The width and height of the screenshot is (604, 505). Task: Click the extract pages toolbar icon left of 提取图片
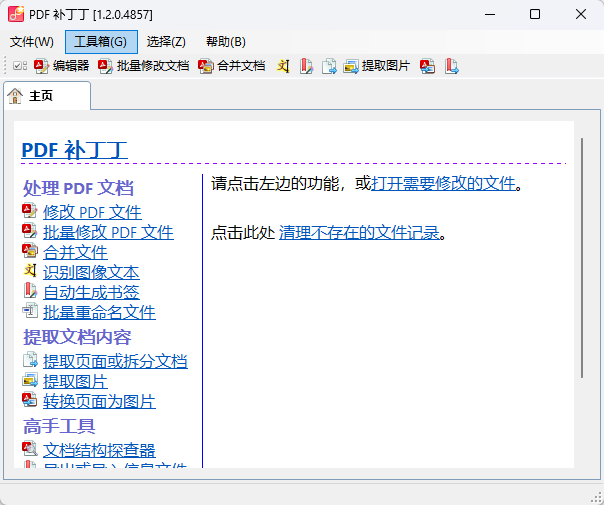pos(329,66)
